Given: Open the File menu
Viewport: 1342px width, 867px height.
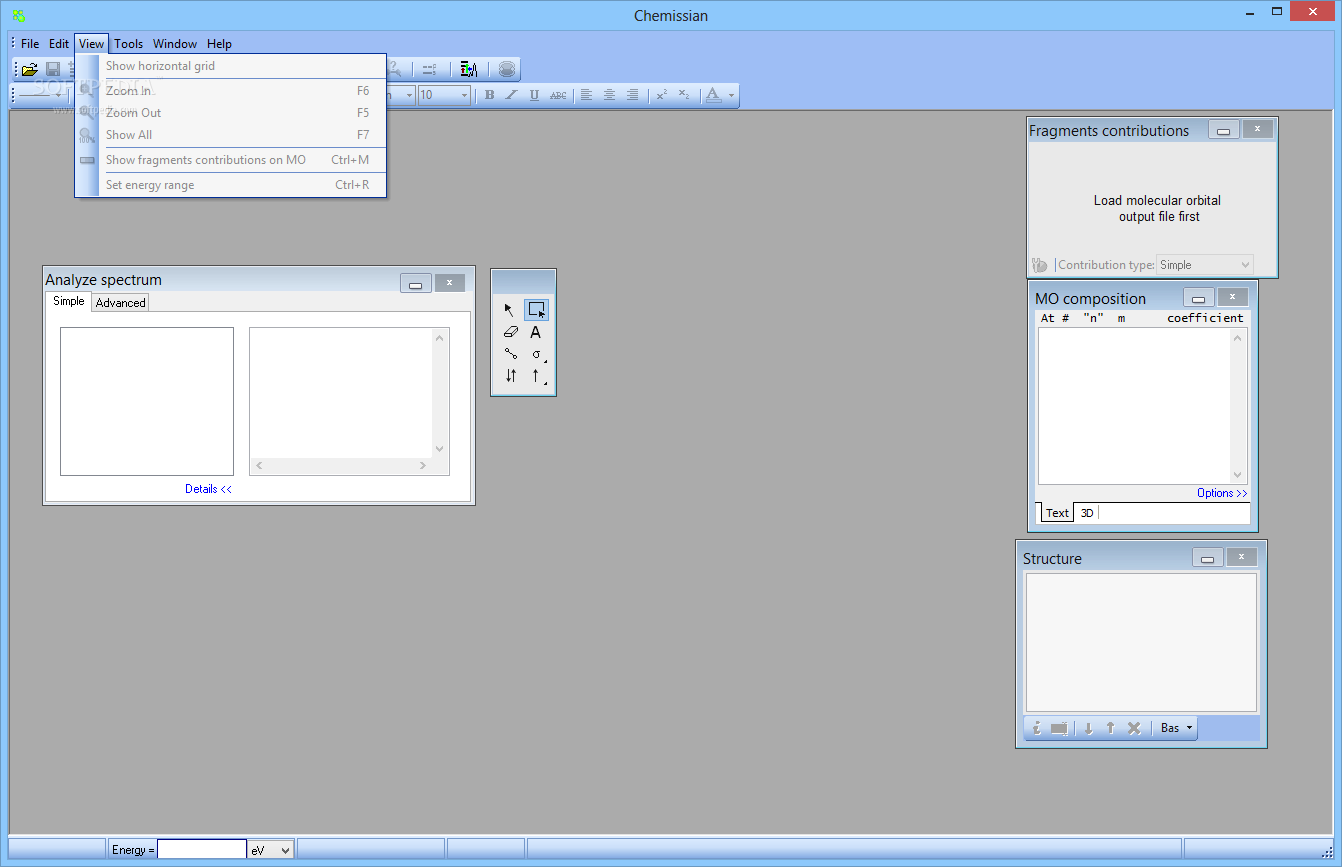Looking at the screenshot, I should click(x=30, y=43).
